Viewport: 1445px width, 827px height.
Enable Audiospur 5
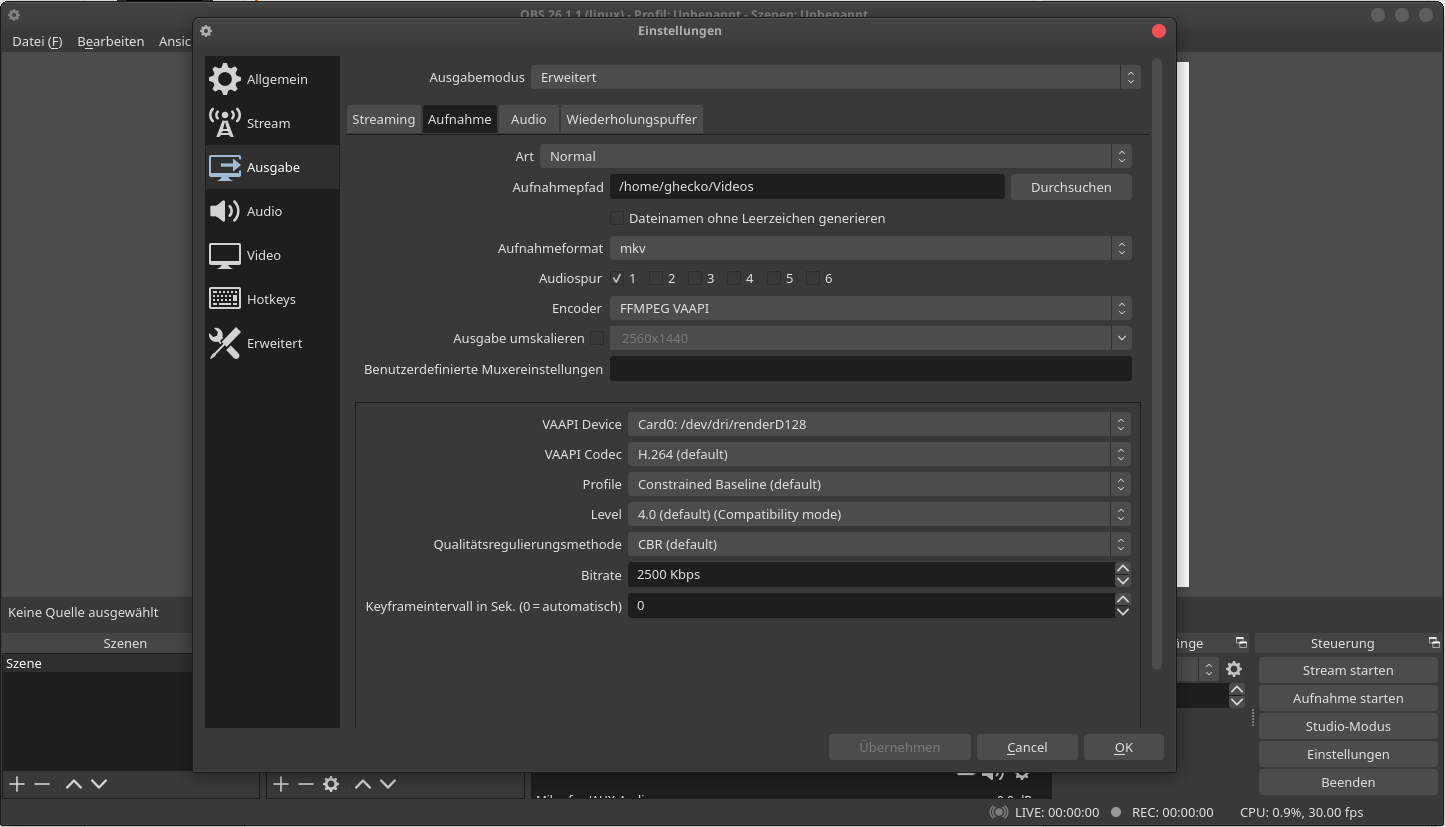coord(774,278)
